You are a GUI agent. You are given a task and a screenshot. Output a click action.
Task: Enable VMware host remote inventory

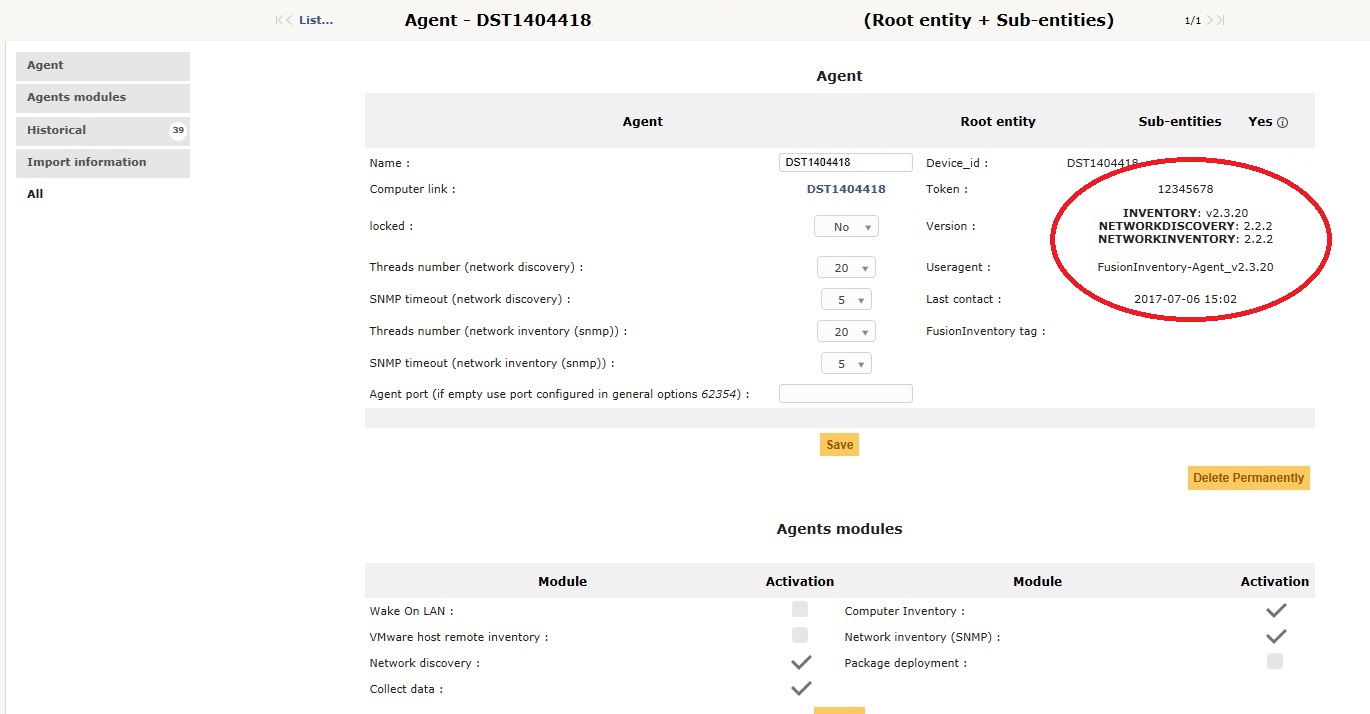[x=800, y=635]
